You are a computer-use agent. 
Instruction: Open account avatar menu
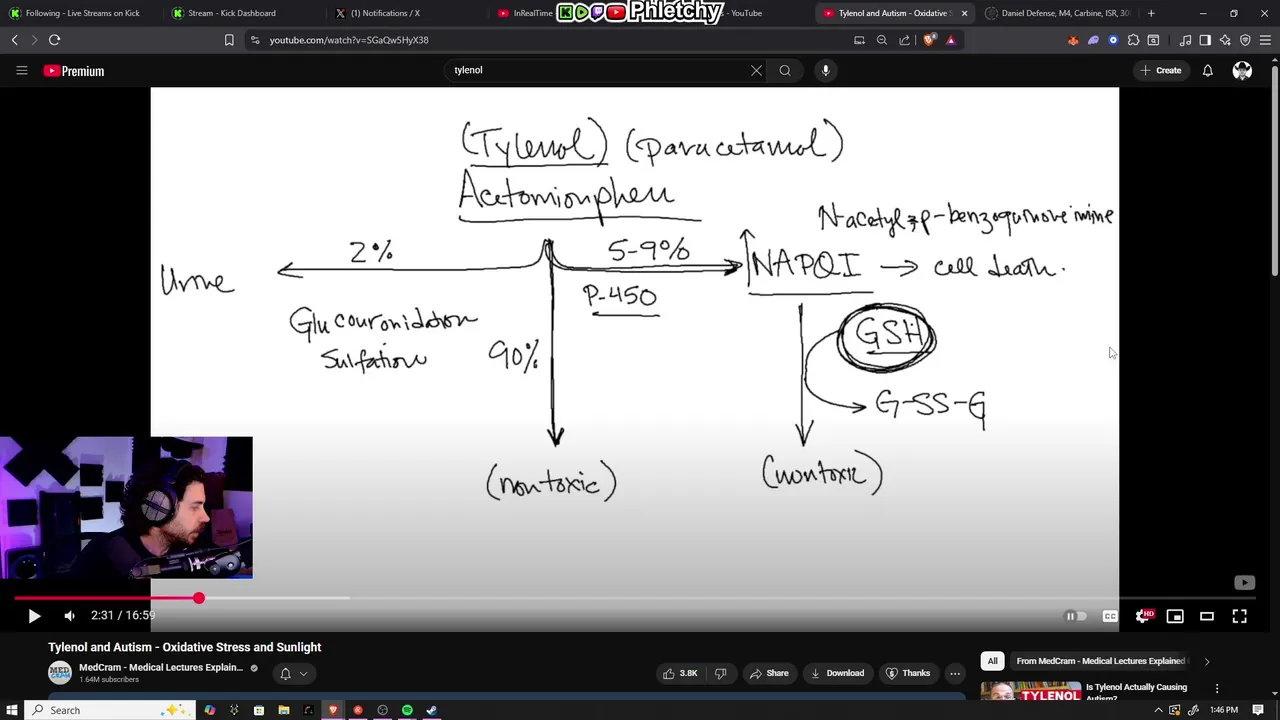[1242, 70]
